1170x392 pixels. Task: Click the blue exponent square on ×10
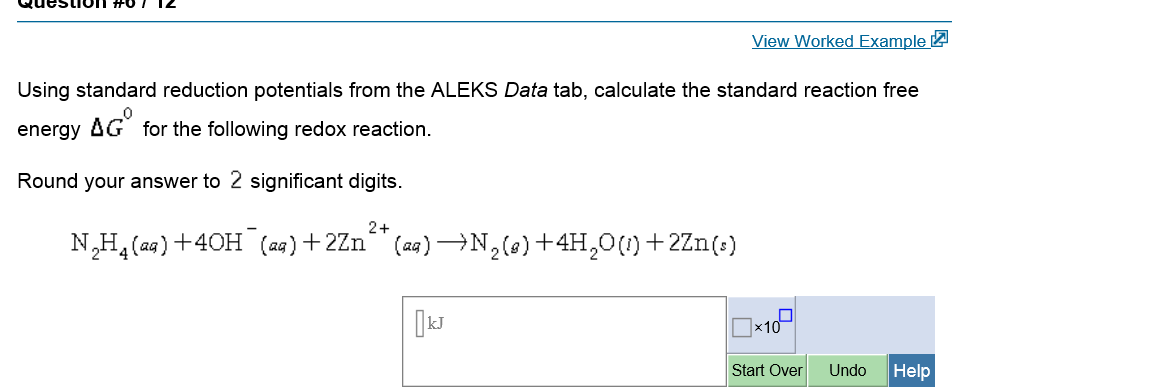pos(785,314)
